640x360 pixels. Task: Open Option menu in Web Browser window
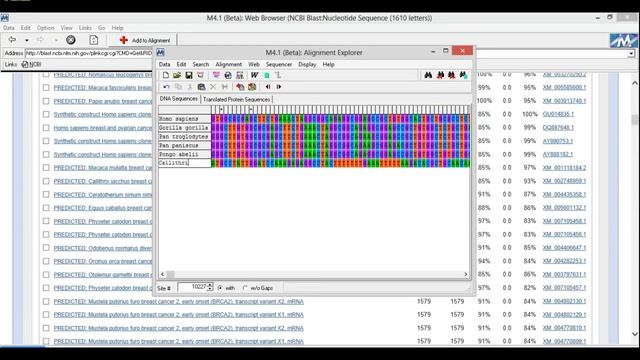tap(45, 28)
